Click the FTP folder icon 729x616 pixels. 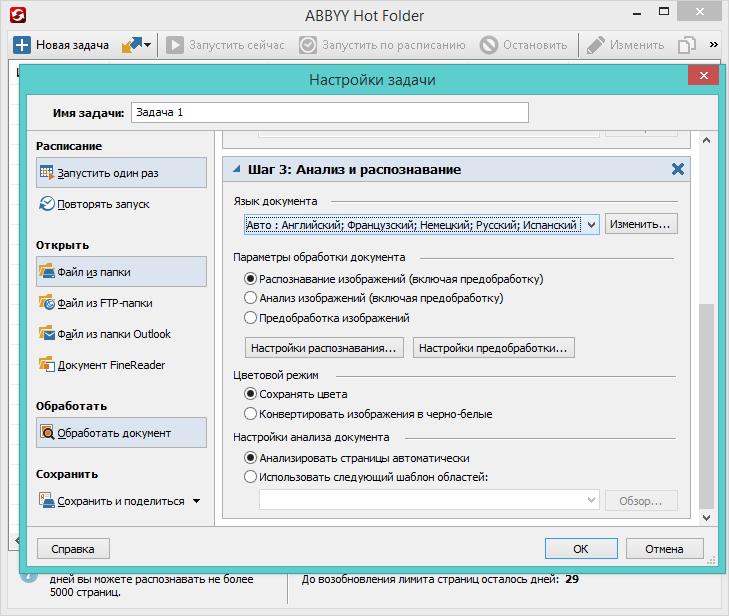pos(47,302)
